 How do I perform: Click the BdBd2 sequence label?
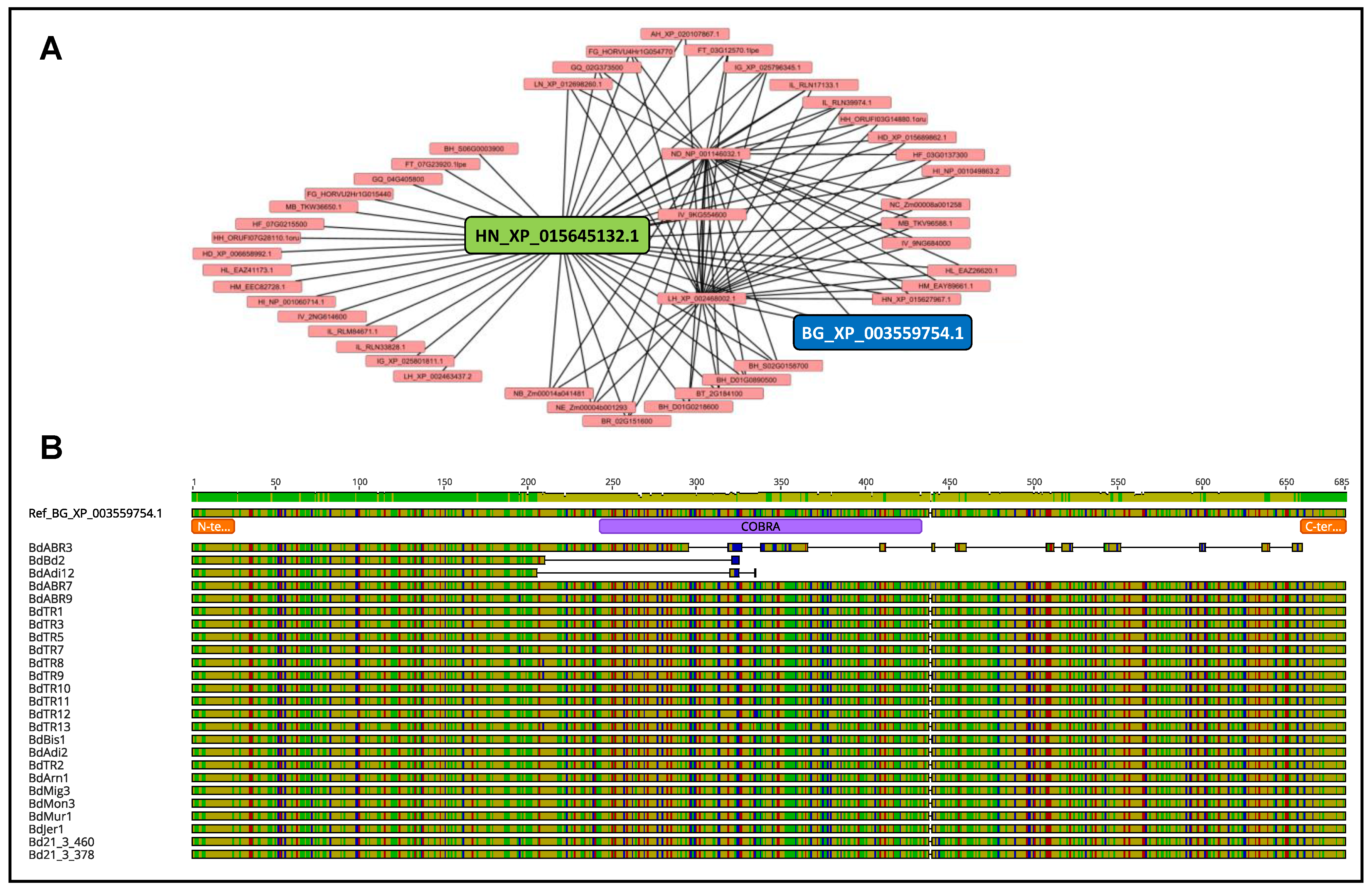[47, 560]
